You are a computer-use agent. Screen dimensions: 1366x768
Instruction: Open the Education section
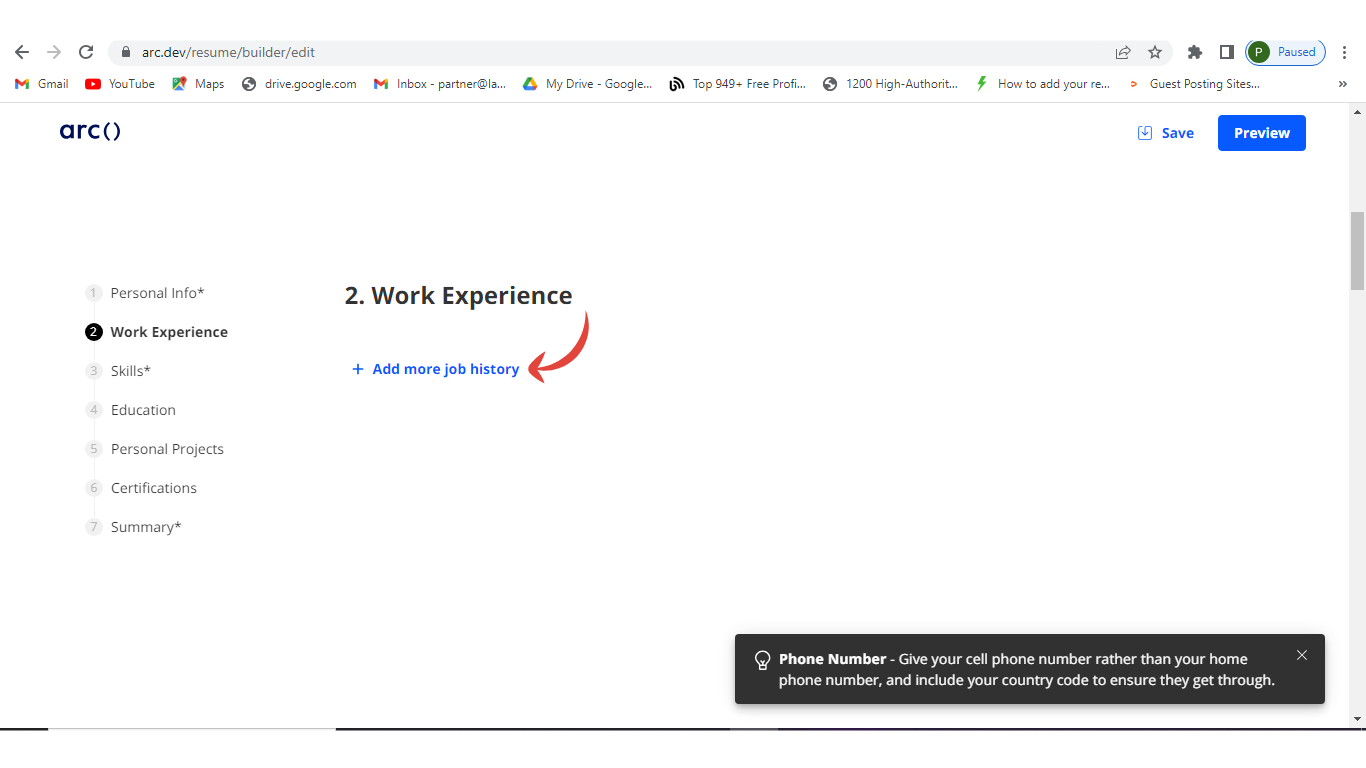(143, 410)
